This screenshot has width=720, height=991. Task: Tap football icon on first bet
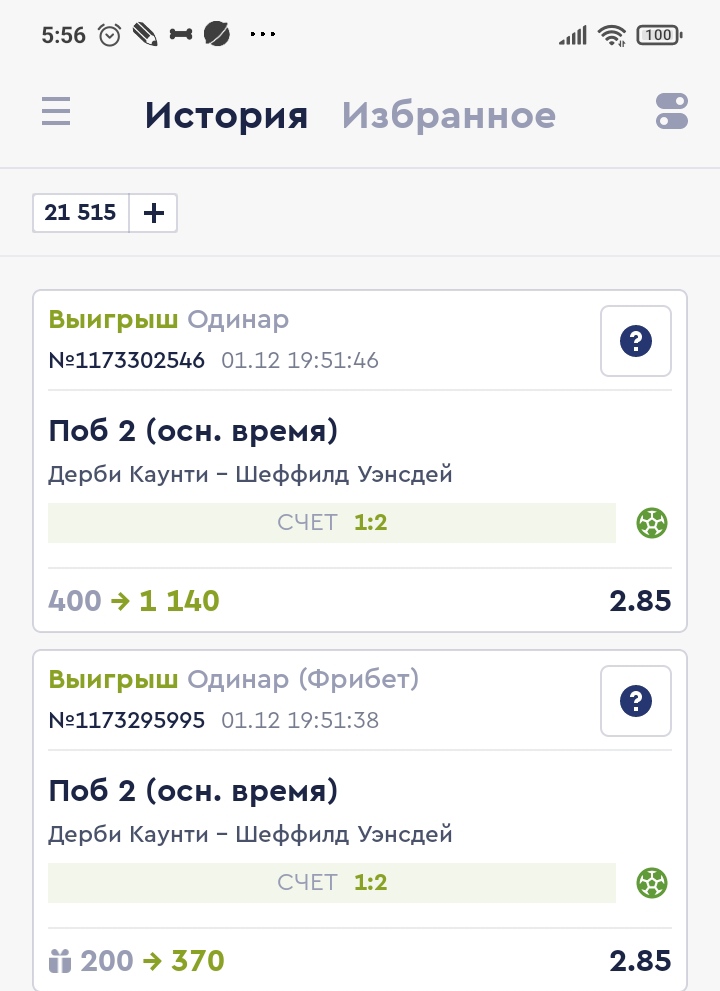[652, 522]
